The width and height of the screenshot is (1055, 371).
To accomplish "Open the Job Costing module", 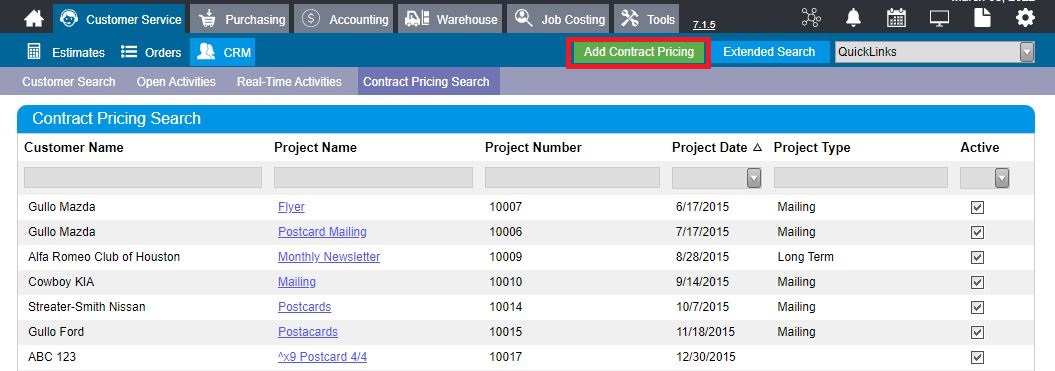I will click(558, 19).
